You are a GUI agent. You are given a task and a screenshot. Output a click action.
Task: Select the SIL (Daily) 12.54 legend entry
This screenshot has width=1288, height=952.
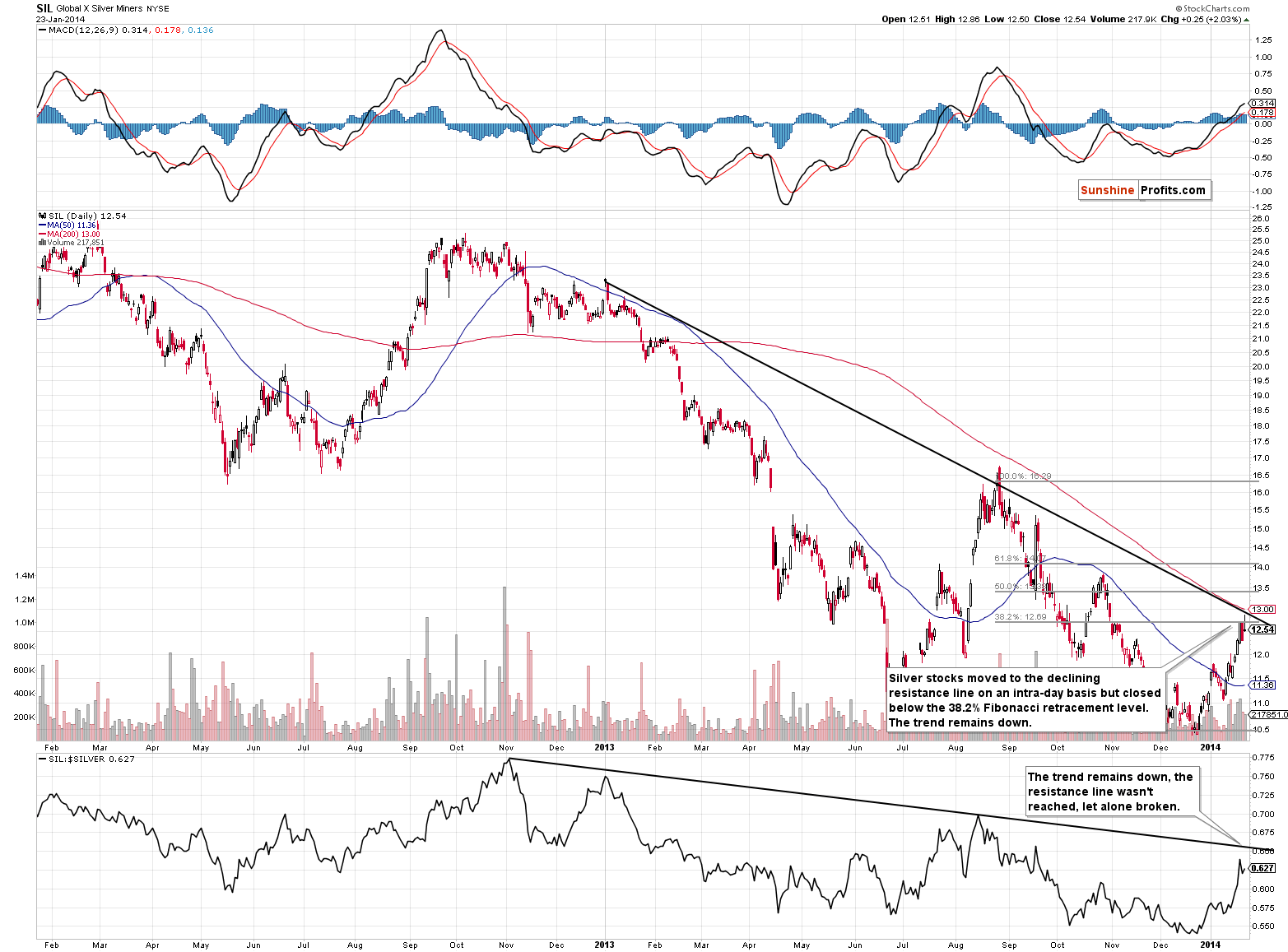82,216
